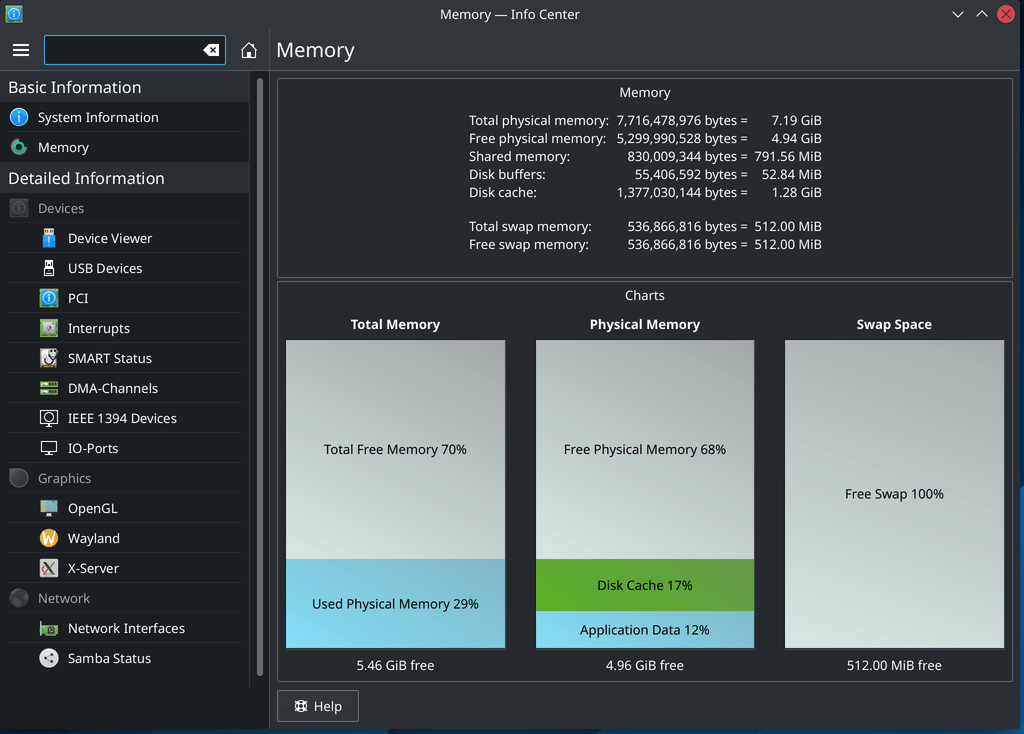This screenshot has height=734, width=1024.
Task: Minimize the Info Center window
Action: 958,14
